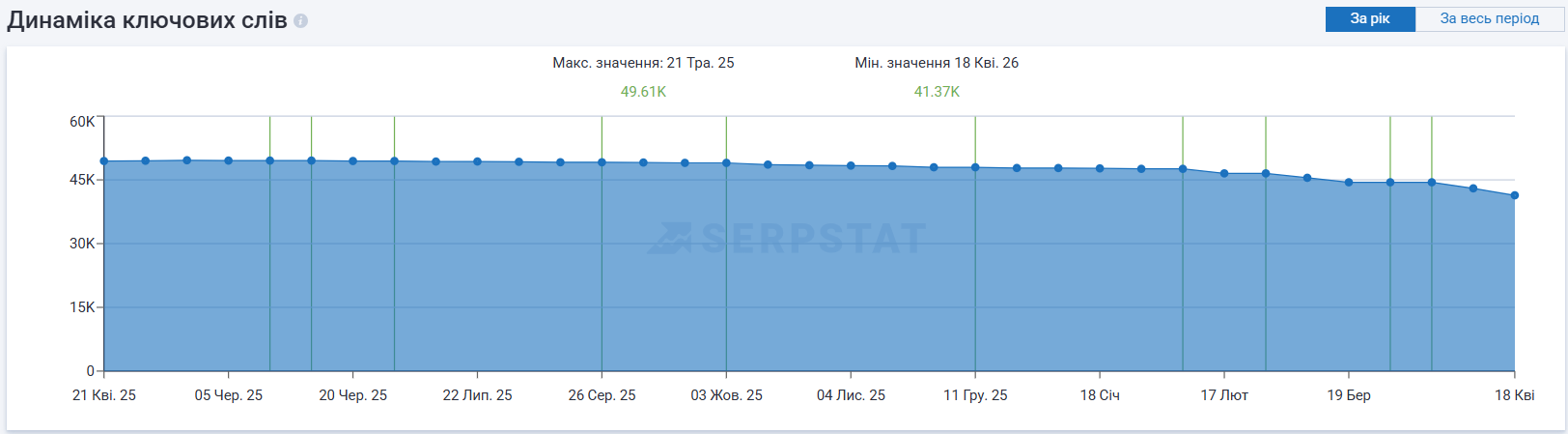Image resolution: width=1568 pixels, height=434 pixels.
Task: Switch to the За рік tab
Action: pos(1369,19)
